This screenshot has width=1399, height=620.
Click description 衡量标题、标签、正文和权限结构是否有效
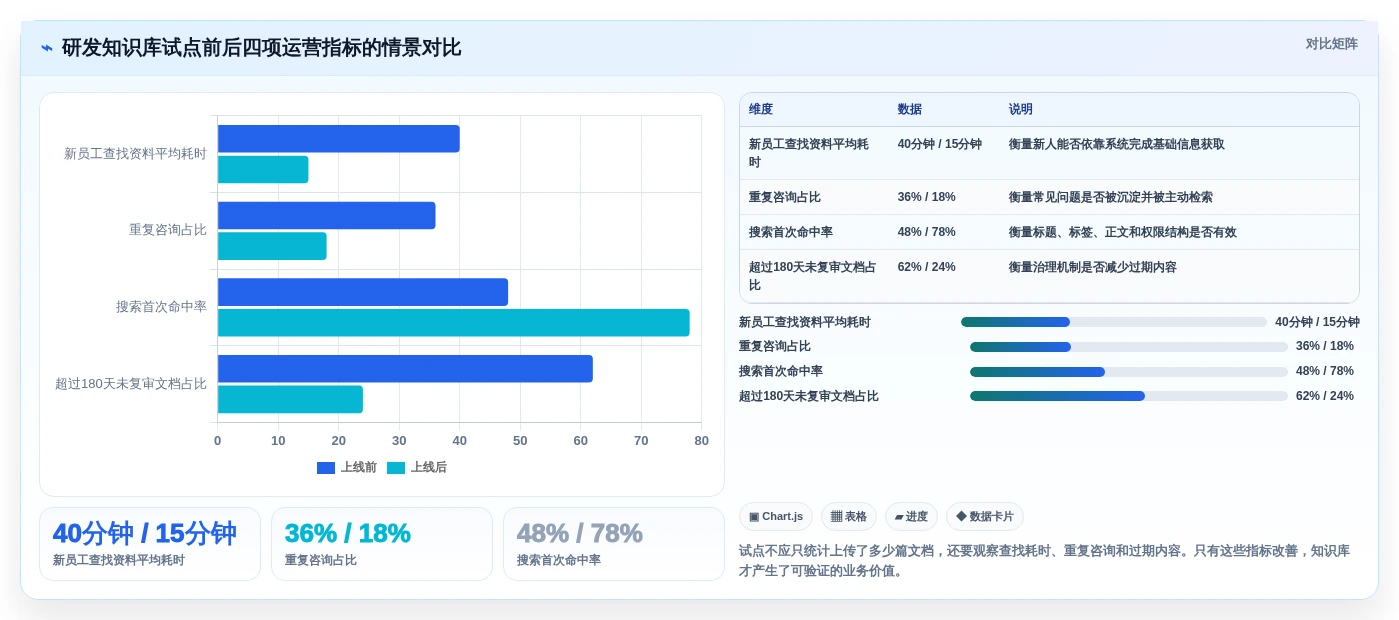pos(1123,232)
